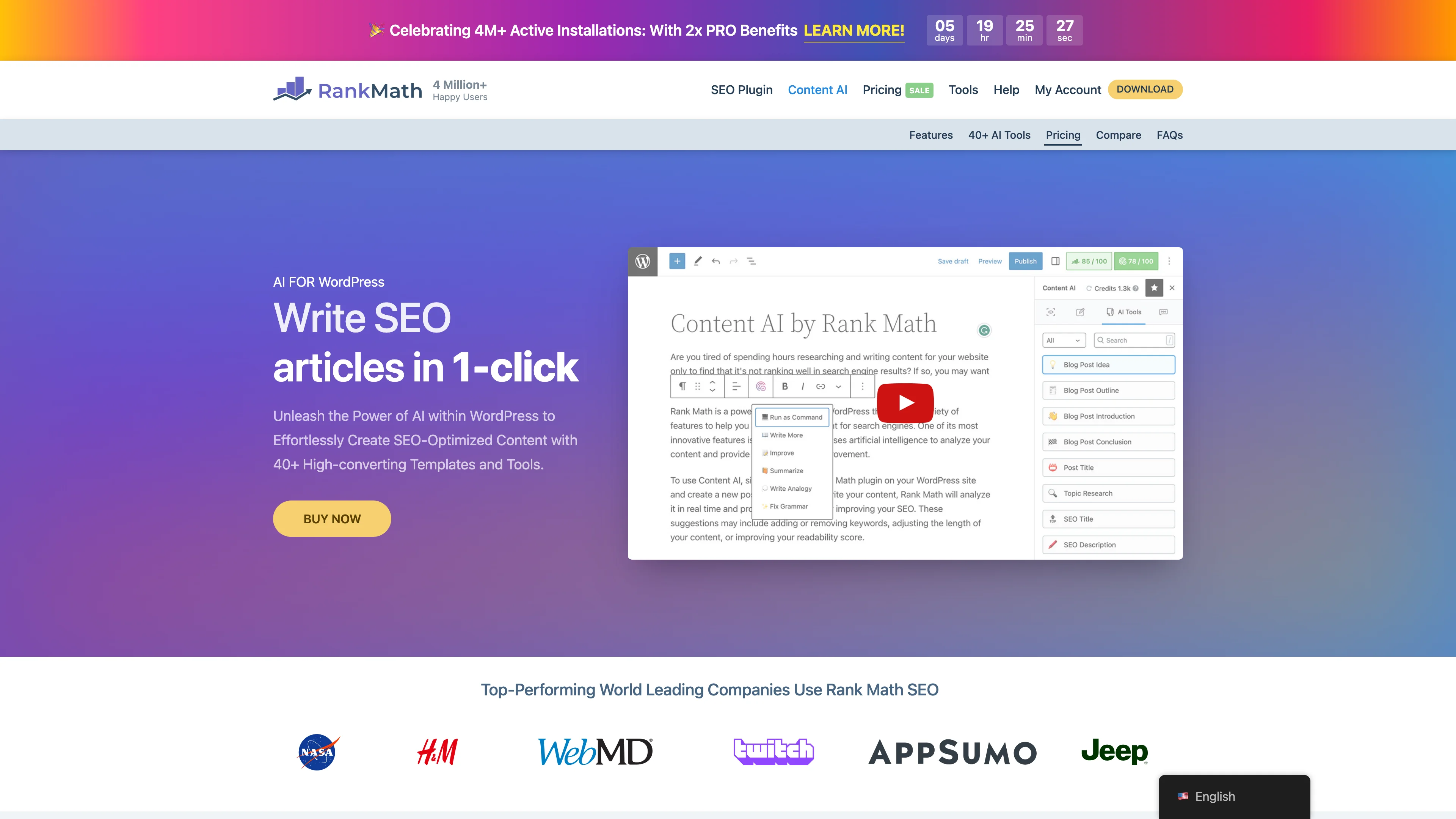Click the green Grammarly icon
The height and width of the screenshot is (819, 1456).
[x=984, y=331]
